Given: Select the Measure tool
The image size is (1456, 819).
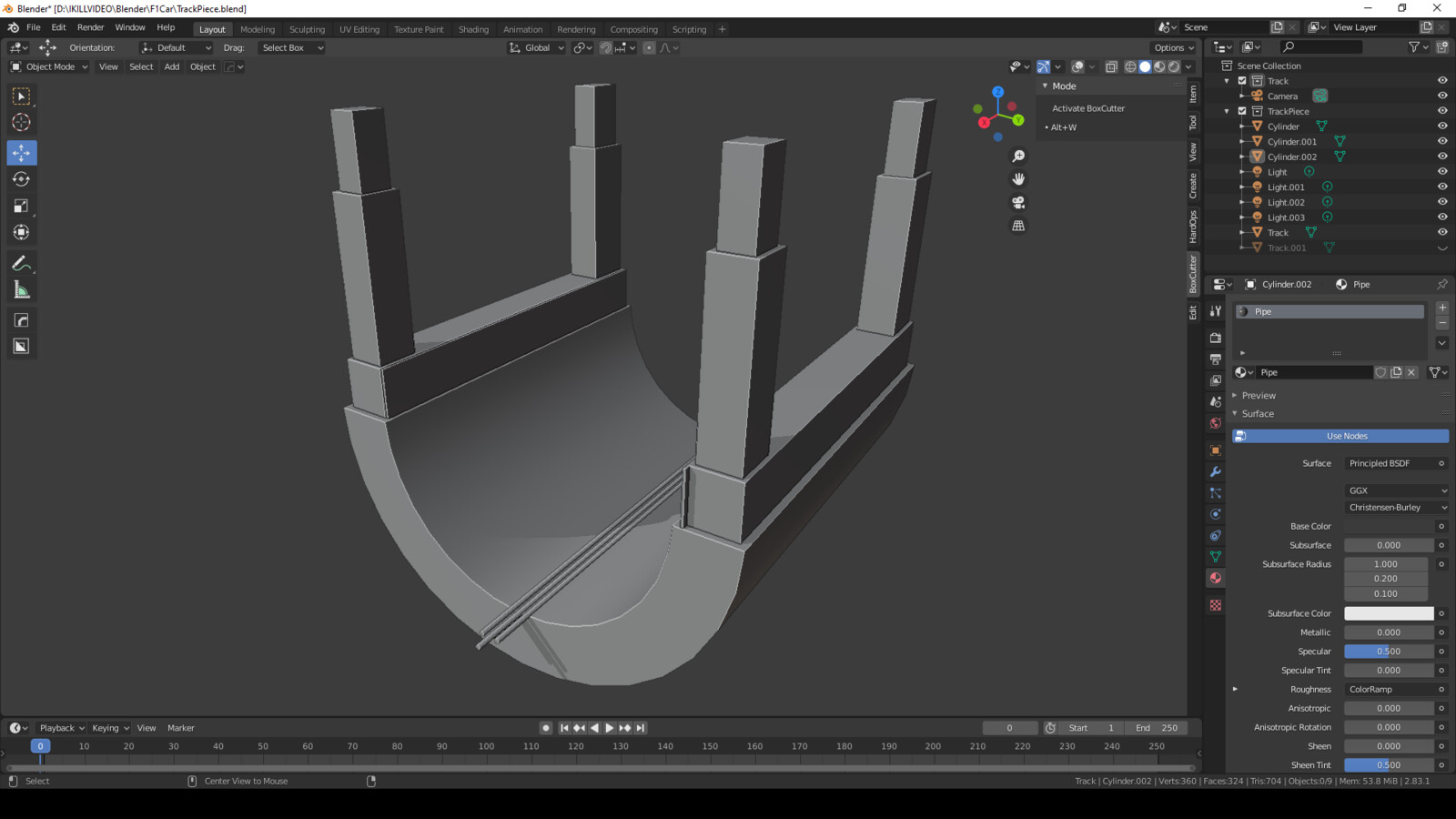Looking at the screenshot, I should coord(21,290).
